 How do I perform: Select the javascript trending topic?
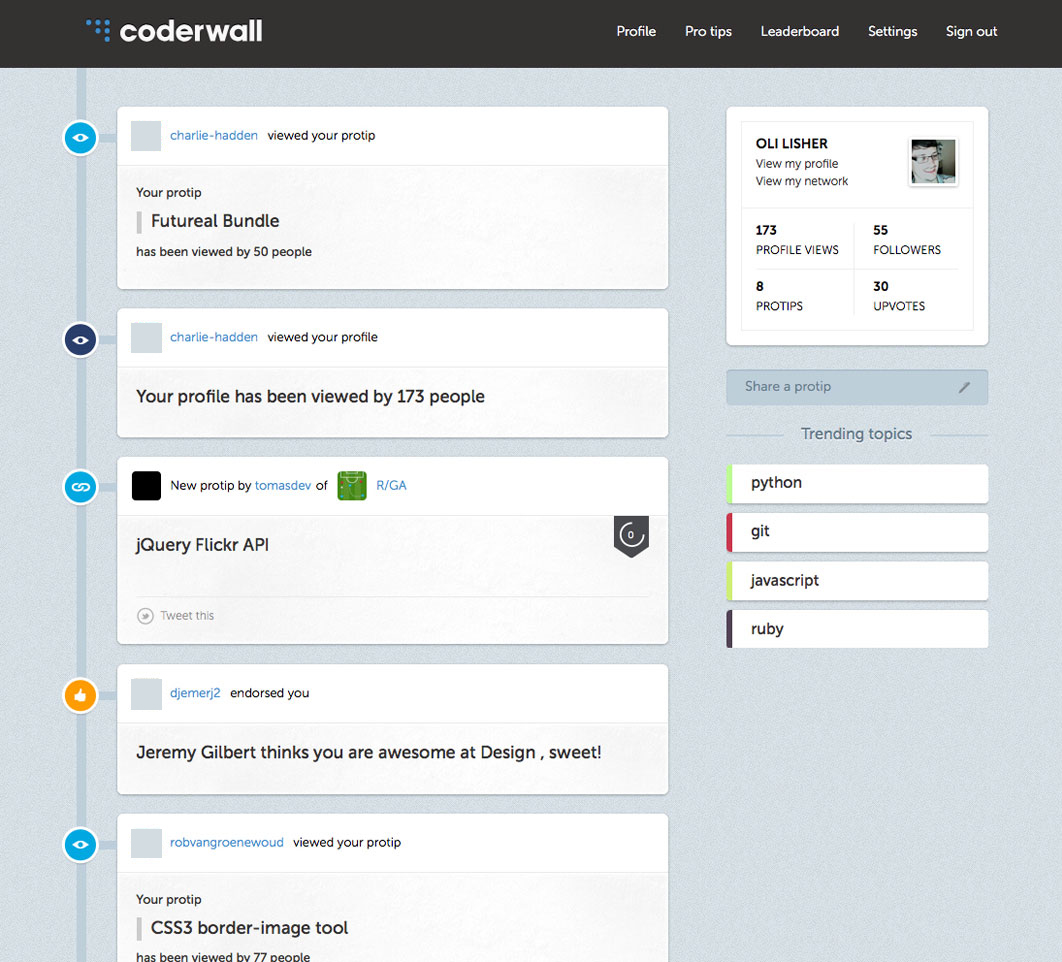coord(857,581)
